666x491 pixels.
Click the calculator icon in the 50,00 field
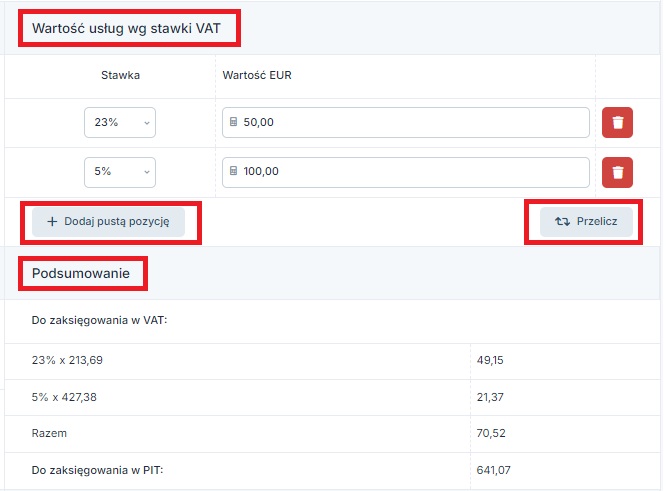[233, 122]
